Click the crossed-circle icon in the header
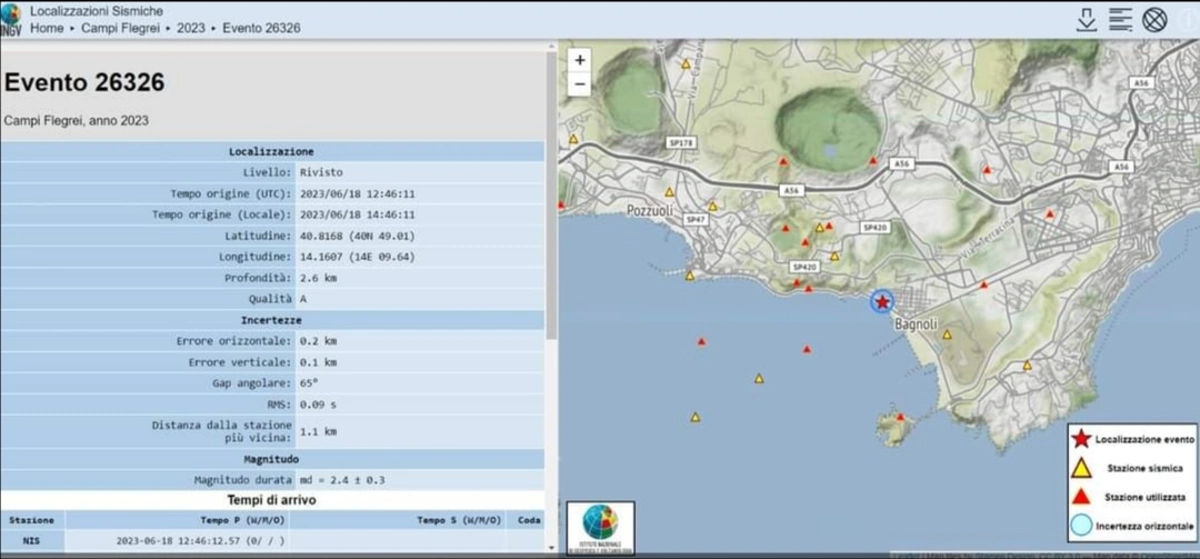 1155,19
